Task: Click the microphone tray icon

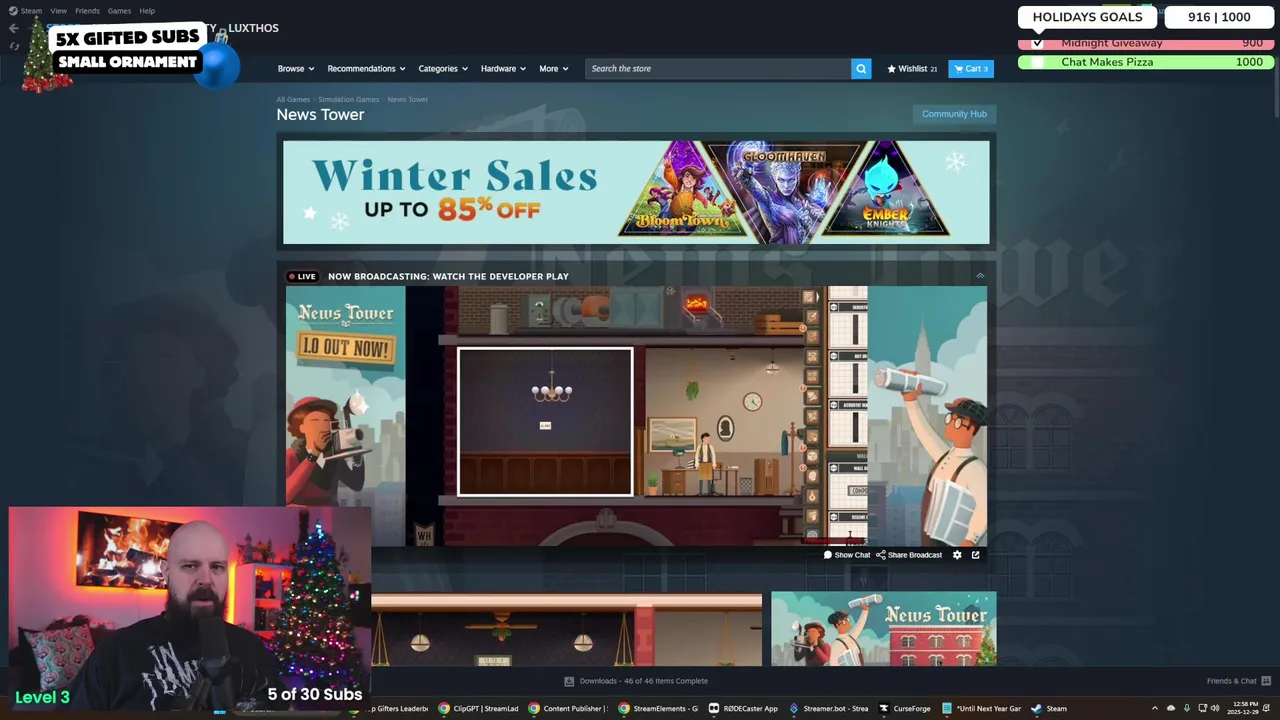Action: click(1187, 709)
